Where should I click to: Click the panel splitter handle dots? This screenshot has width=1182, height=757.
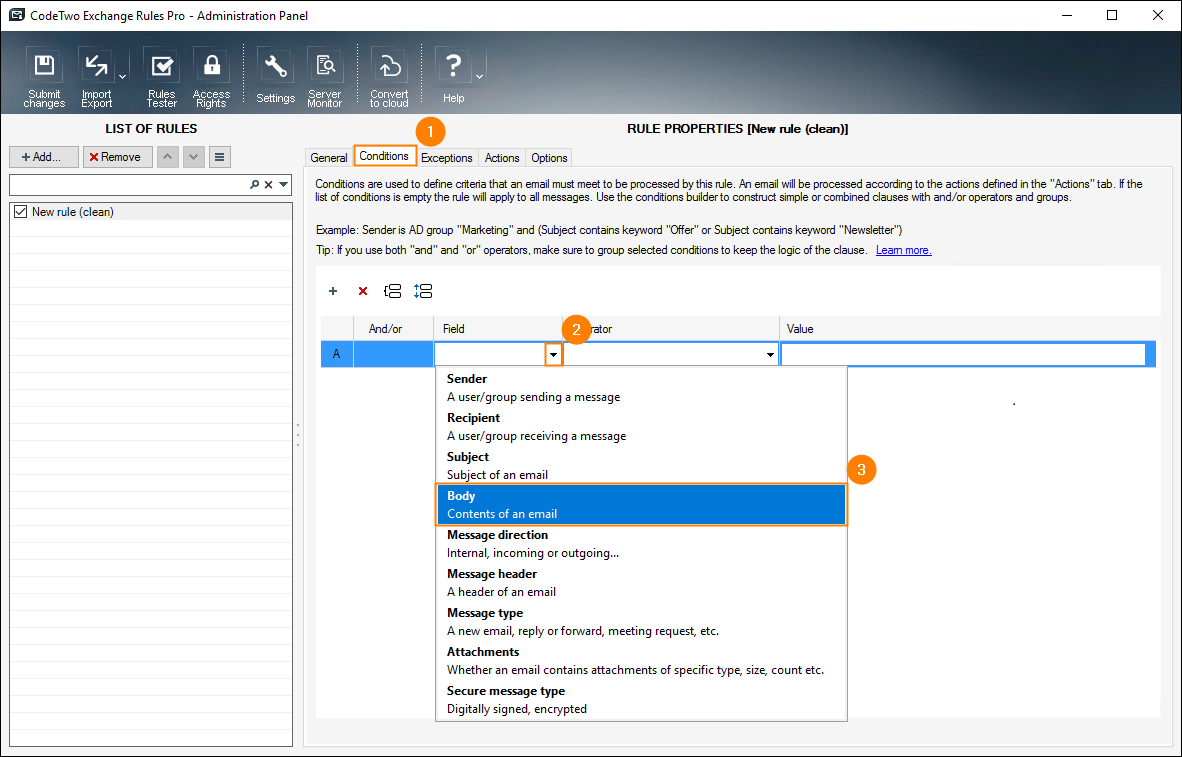click(298, 435)
